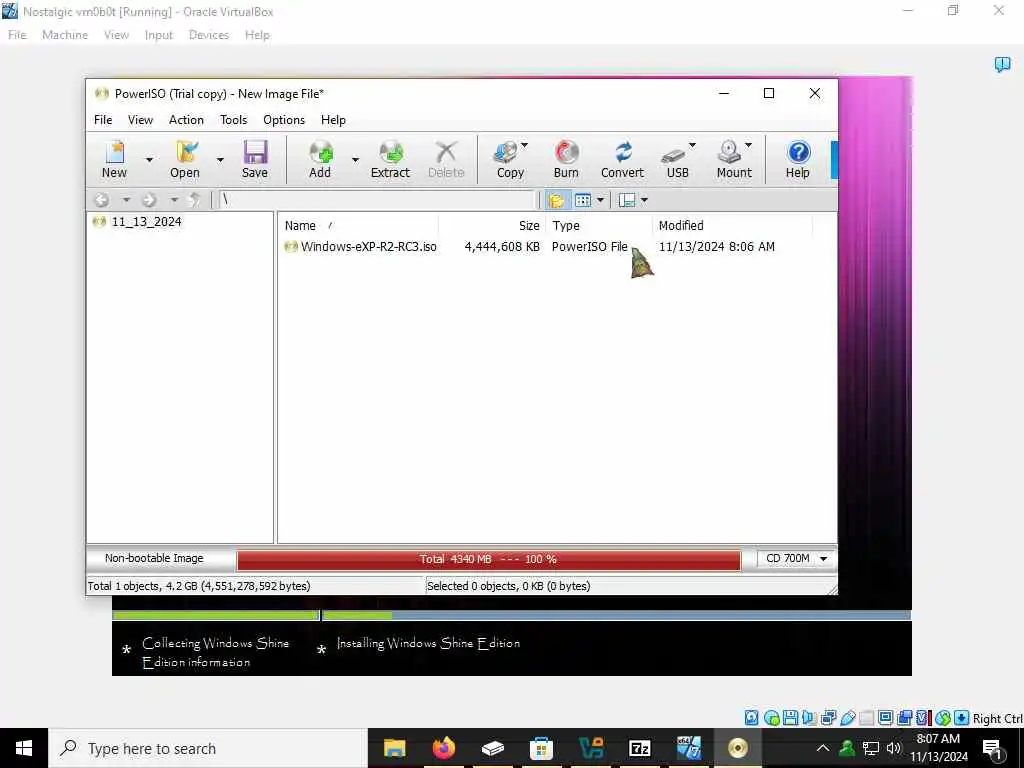Screen dimensions: 1024x768
Task: Open the Copy button dropdown arrow
Action: 524,145
